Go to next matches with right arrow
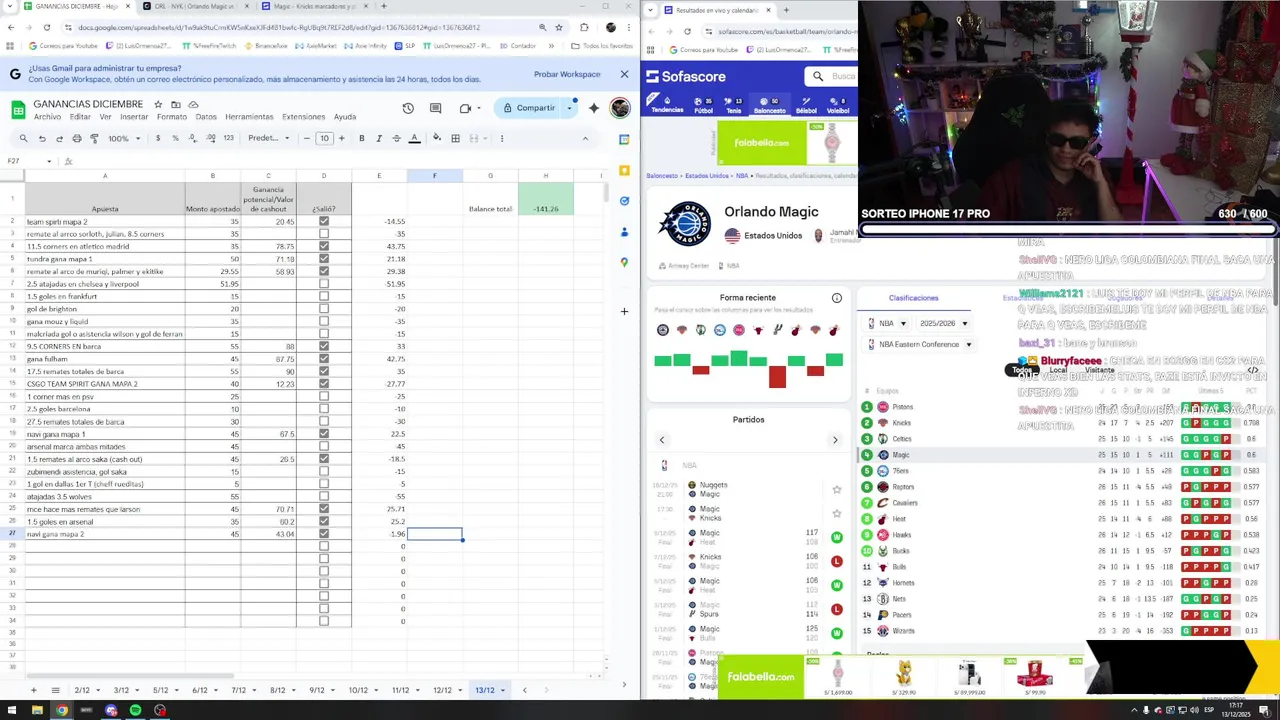Screen dimensions: 1280x720 (x=835, y=440)
